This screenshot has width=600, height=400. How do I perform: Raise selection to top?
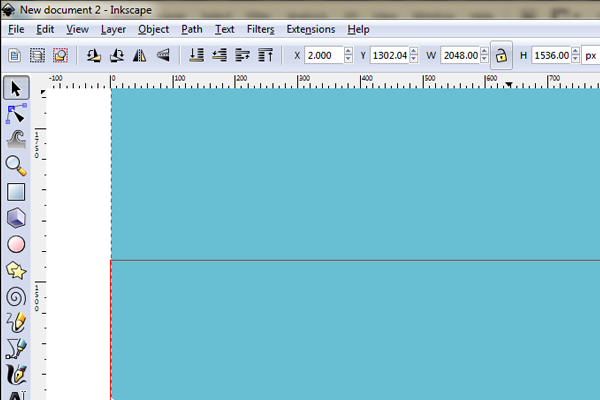pos(266,56)
